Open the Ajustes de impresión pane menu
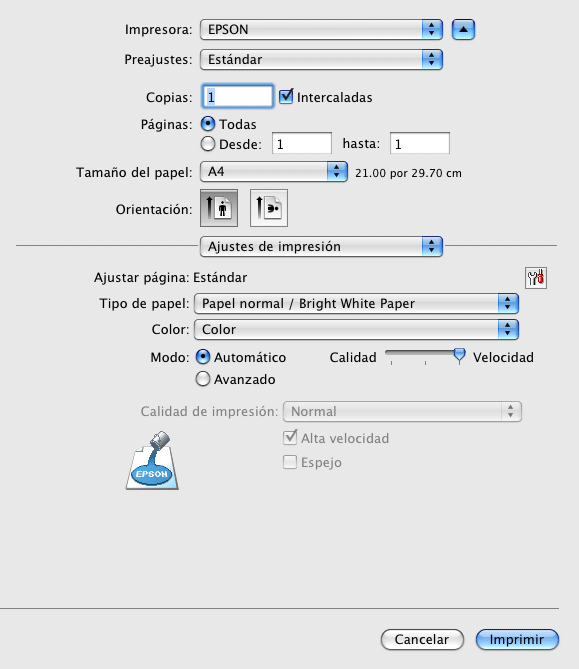Image resolution: width=579 pixels, height=669 pixels. point(321,246)
